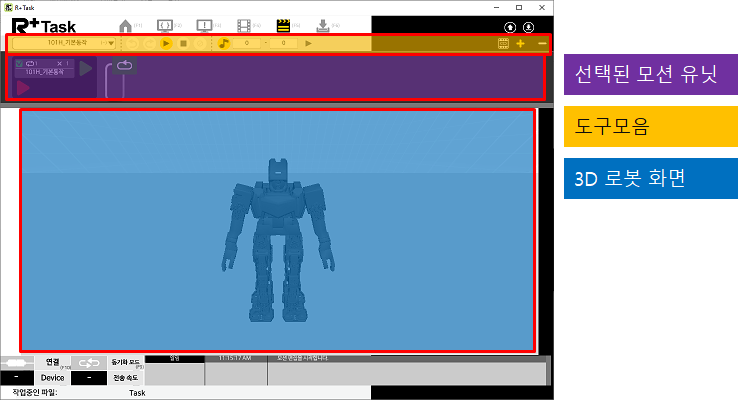This screenshot has height=400, width=738.
Task: Click the download icon in top navigation
Action: tap(322, 25)
